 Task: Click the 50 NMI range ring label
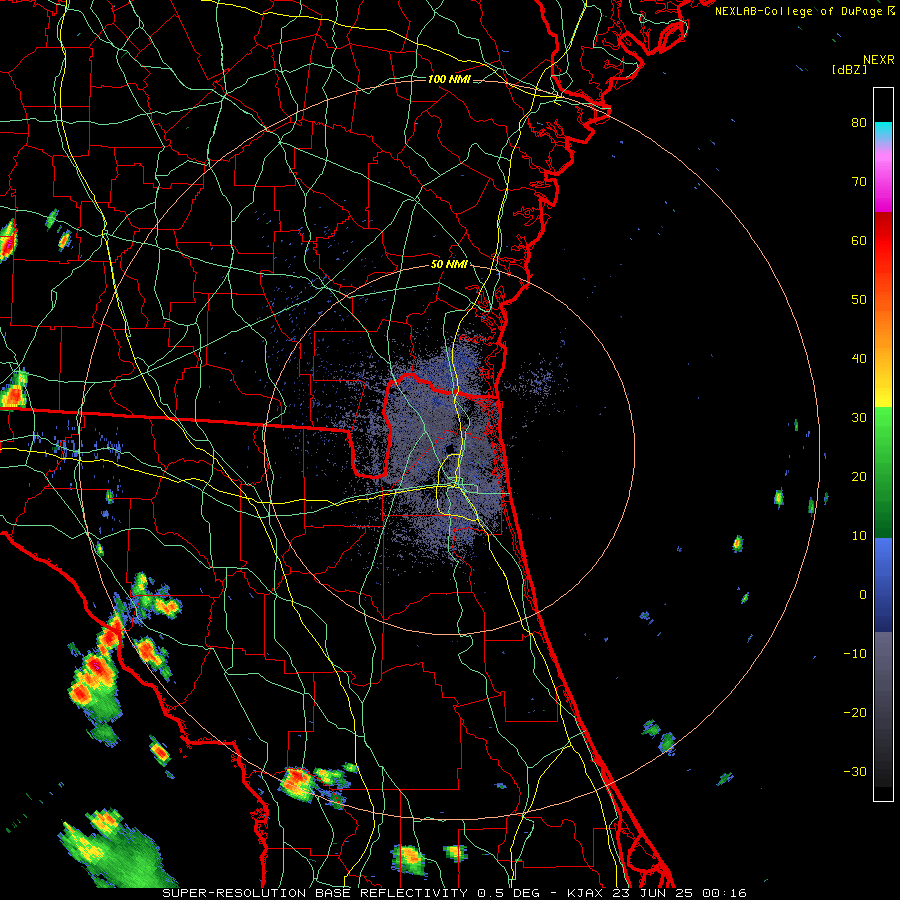coord(449,265)
